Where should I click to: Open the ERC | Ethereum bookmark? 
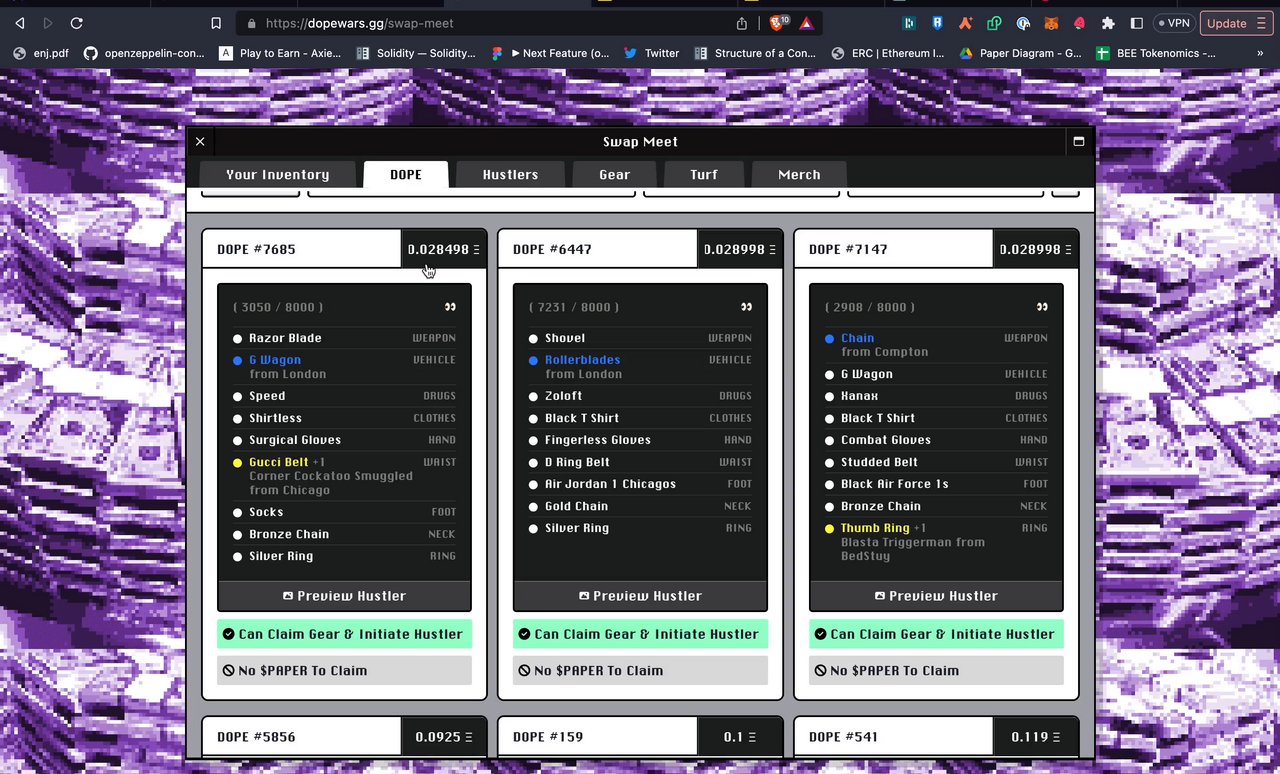point(887,53)
